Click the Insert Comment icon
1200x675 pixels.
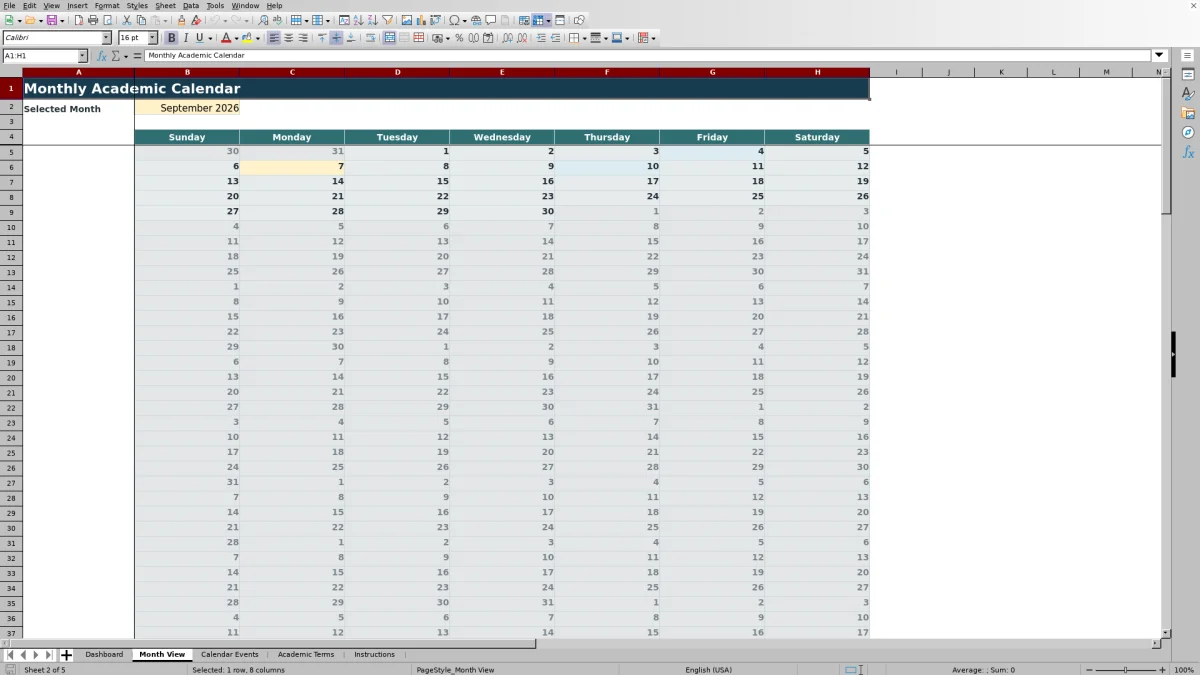[490, 20]
